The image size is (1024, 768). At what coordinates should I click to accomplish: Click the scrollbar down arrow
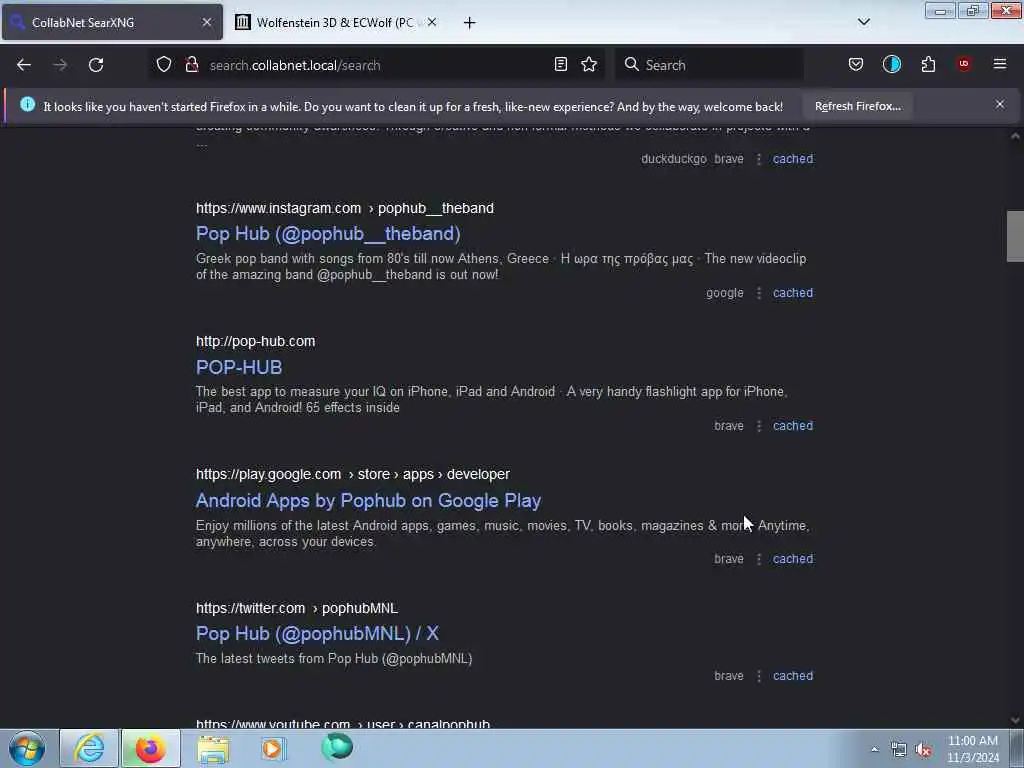click(1015, 720)
